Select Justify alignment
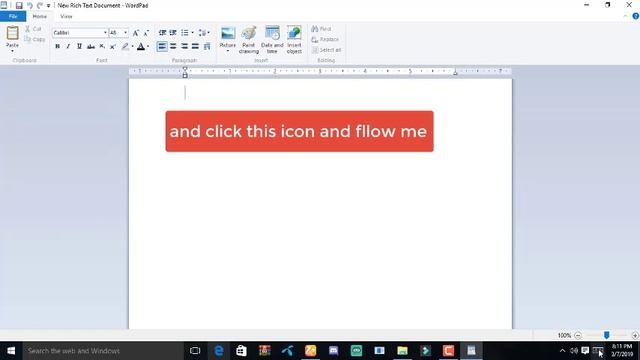 pos(196,47)
